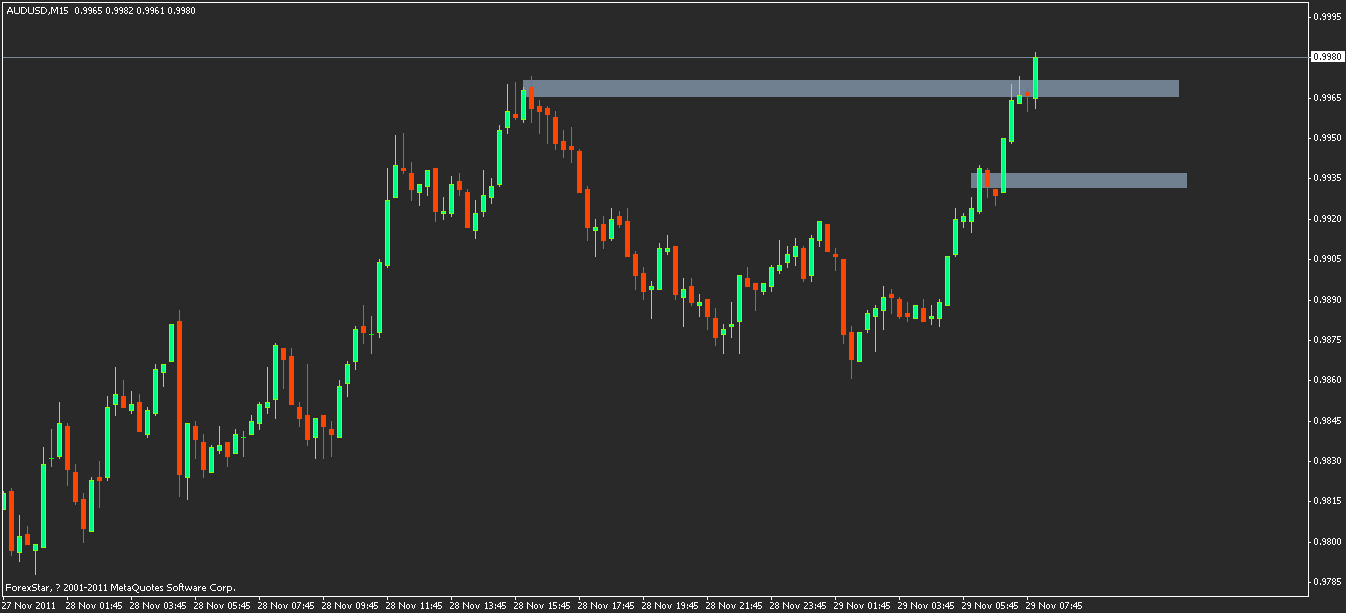Image resolution: width=1346 pixels, height=613 pixels.
Task: Click the 0.9920 price axis label
Action: tap(1326, 219)
